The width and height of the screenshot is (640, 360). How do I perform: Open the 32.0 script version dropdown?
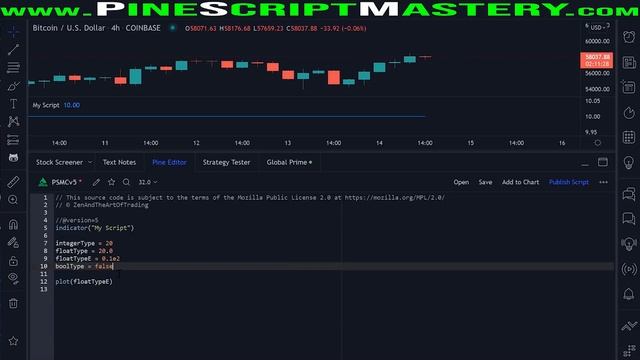click(148, 182)
